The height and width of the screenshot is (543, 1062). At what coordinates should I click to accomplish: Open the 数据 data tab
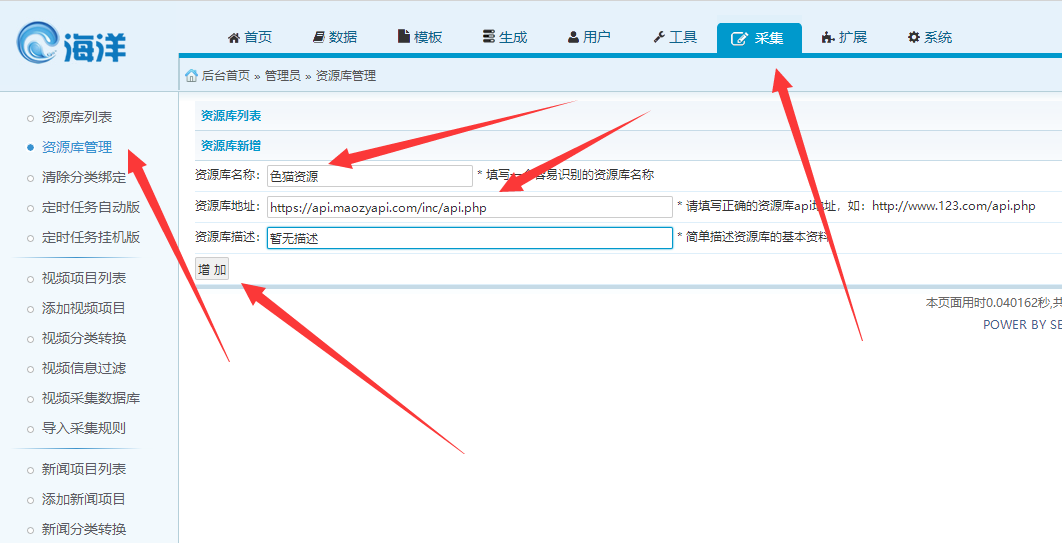tap(335, 37)
